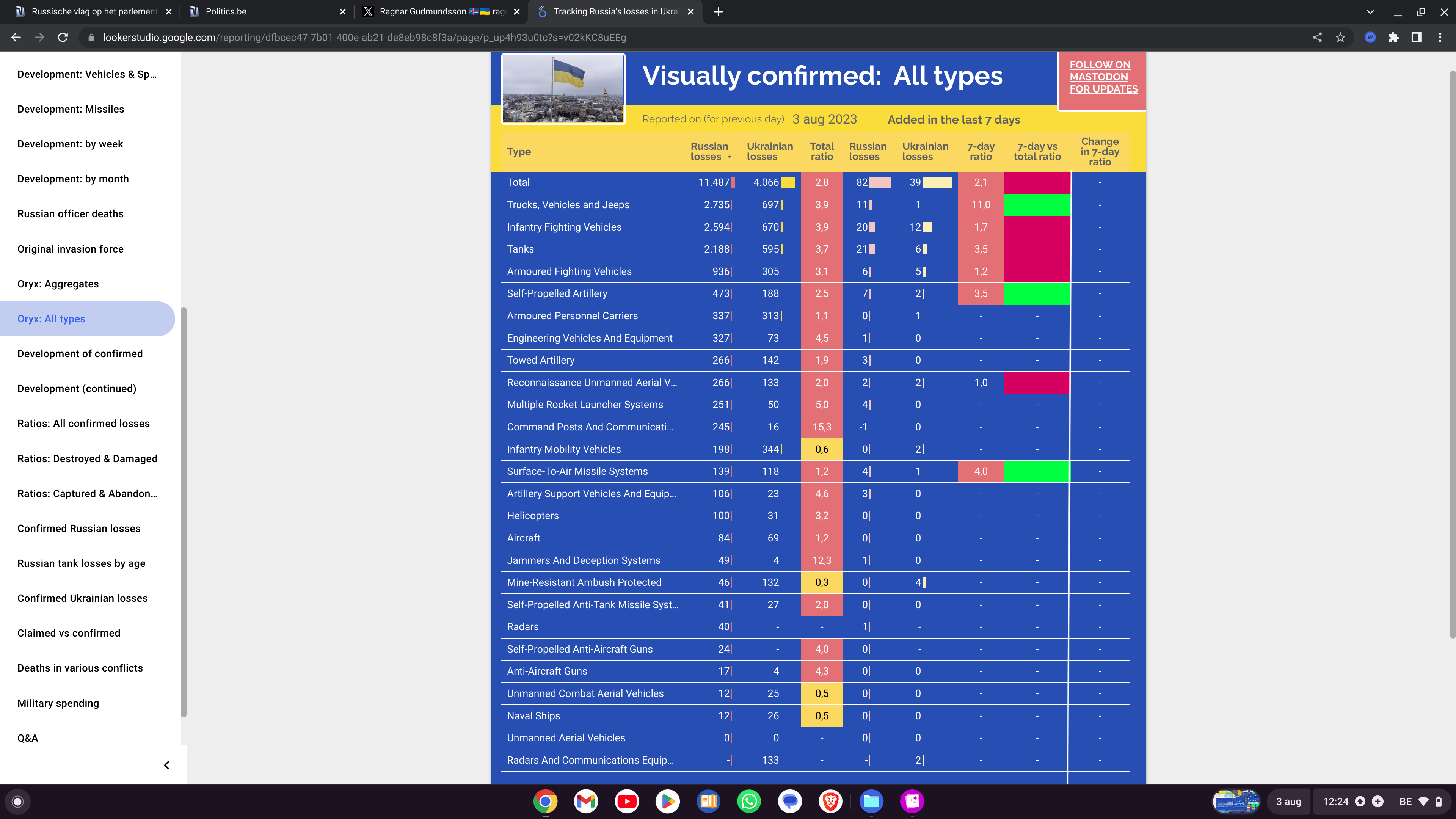Bookmark this page with the star icon
The height and width of the screenshot is (819, 1456).
click(x=1340, y=37)
